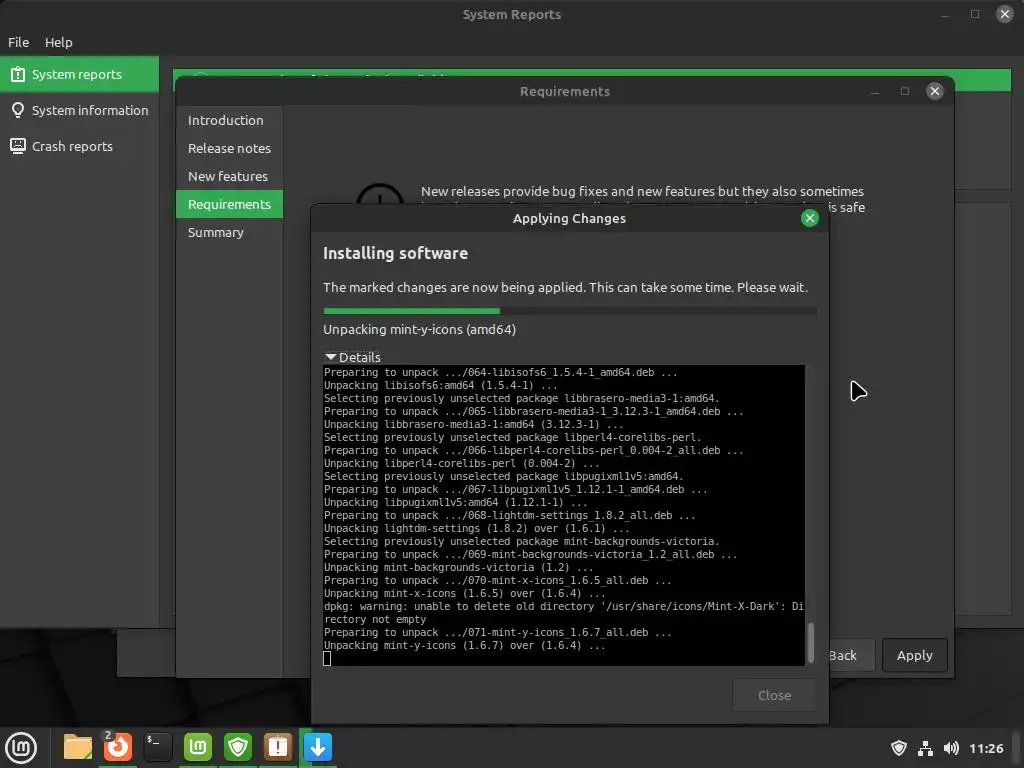Click the 'Applying Changes' dialog title
The image size is (1024, 768).
coord(569,218)
